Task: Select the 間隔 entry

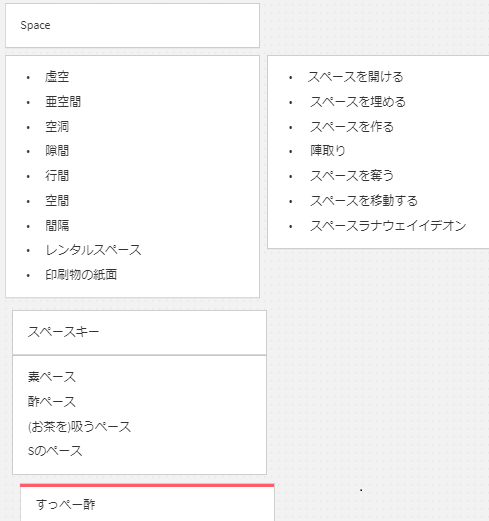Action: click(x=57, y=226)
